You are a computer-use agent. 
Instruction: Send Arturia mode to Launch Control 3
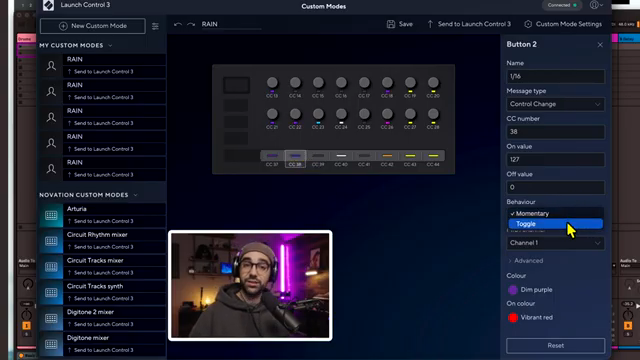tap(100, 221)
